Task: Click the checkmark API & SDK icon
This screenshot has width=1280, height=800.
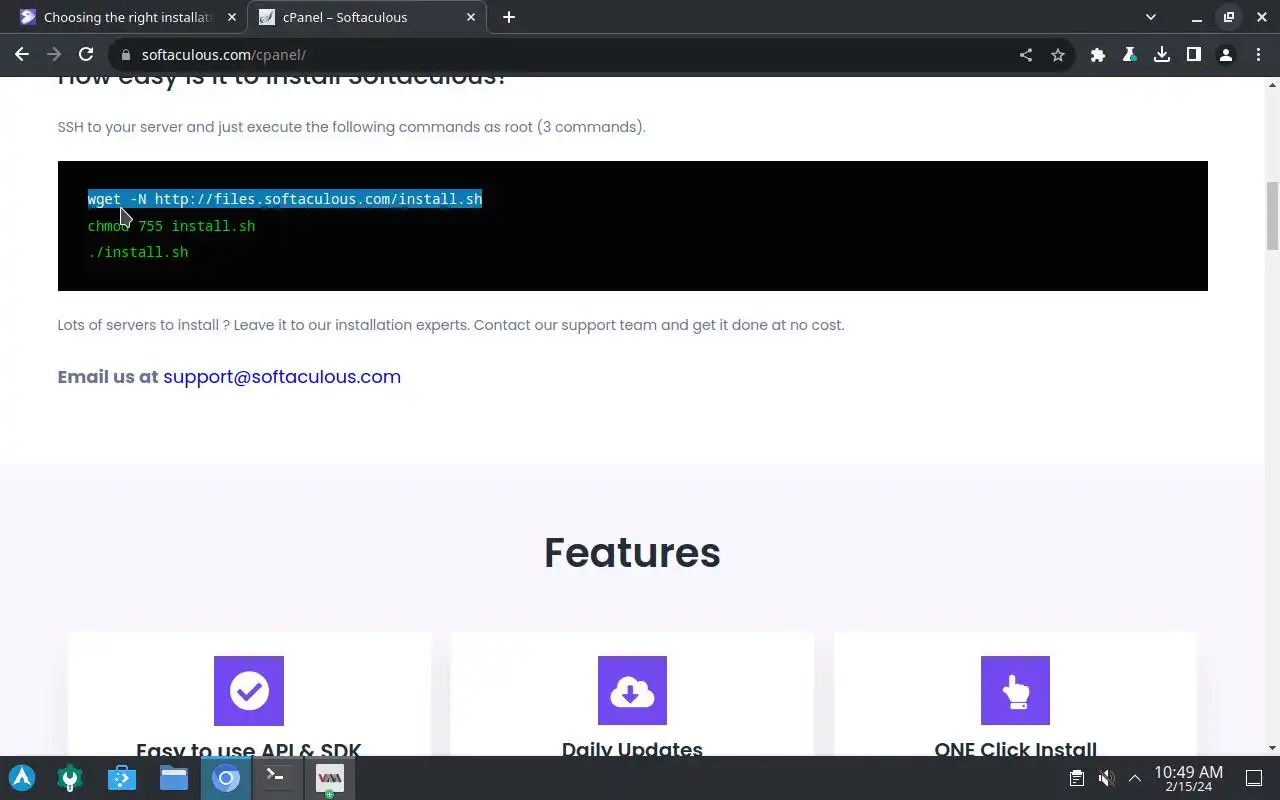Action: click(249, 691)
